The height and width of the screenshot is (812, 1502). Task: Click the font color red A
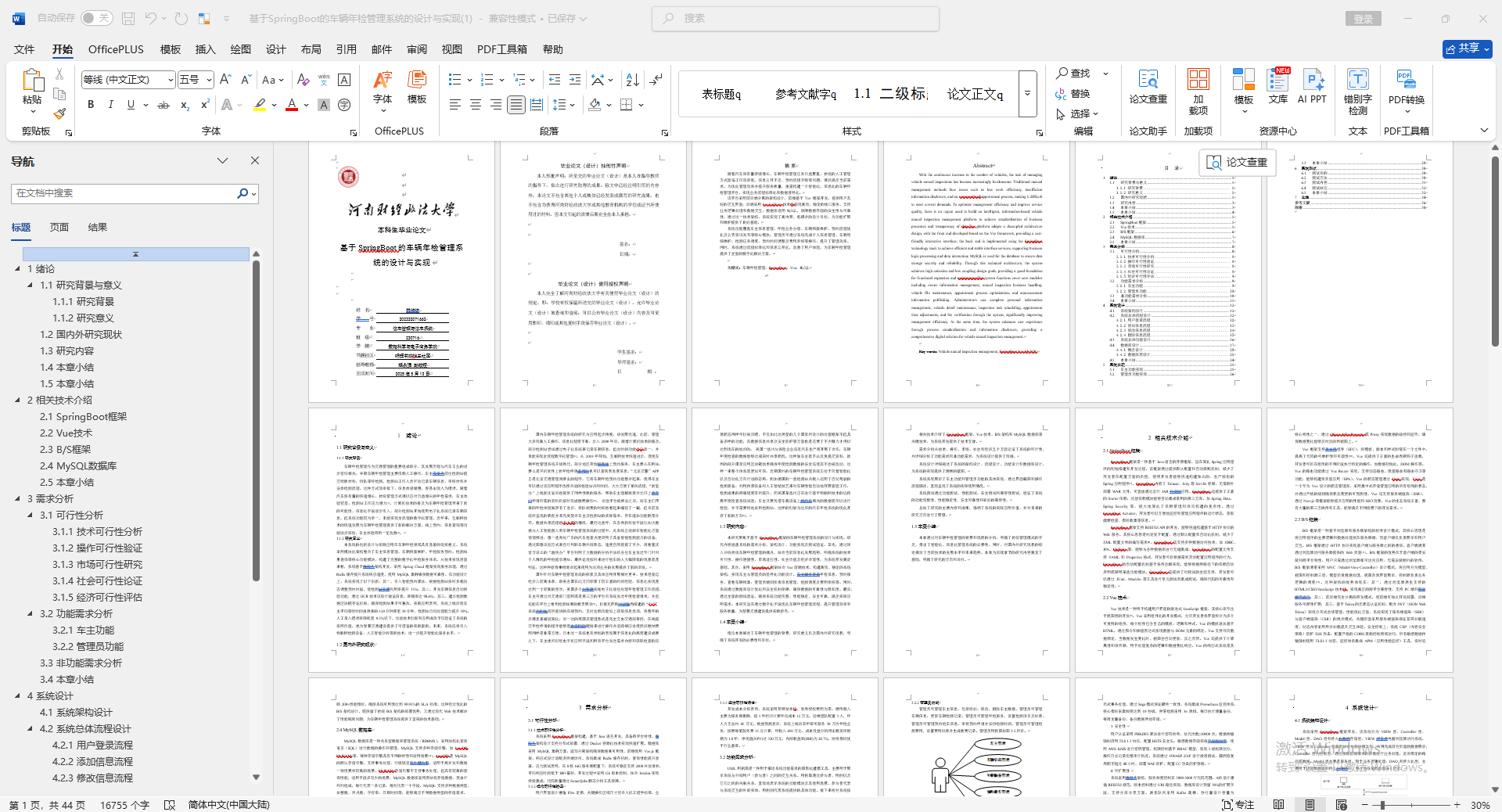point(292,105)
